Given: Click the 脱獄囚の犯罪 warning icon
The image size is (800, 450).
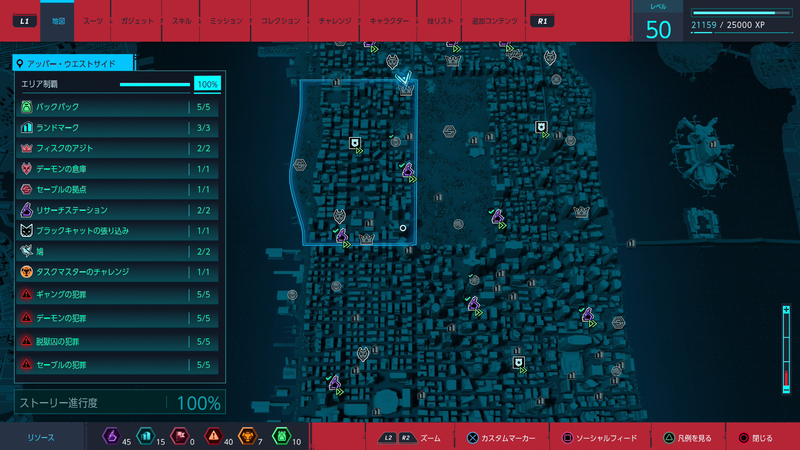Looking at the screenshot, I should (27, 341).
